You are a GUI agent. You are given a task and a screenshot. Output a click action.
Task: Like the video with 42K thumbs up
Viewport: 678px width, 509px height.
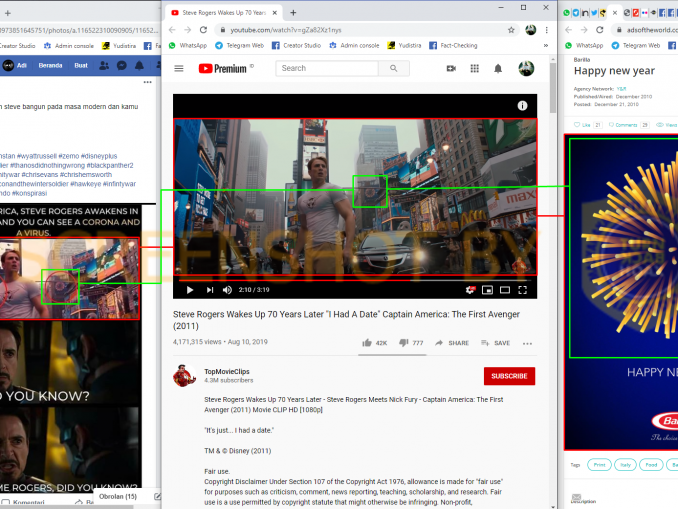[x=374, y=343]
